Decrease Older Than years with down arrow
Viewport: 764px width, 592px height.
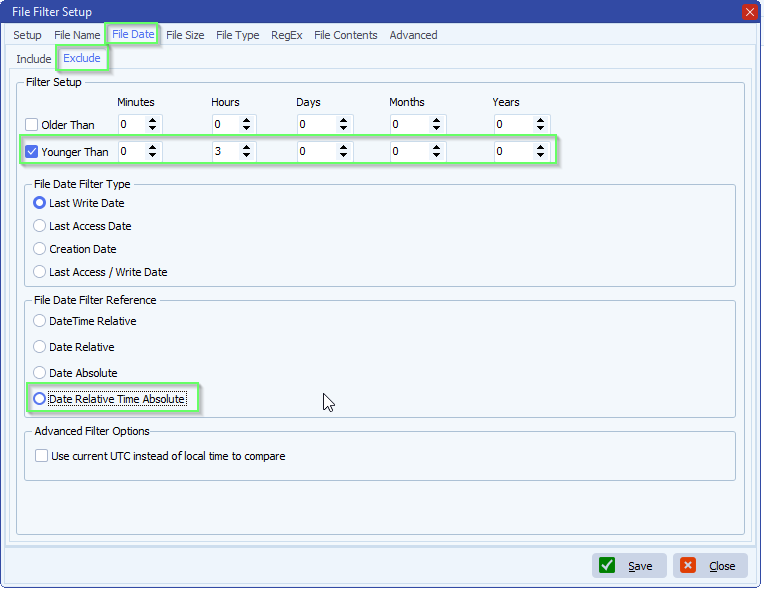[x=540, y=128]
